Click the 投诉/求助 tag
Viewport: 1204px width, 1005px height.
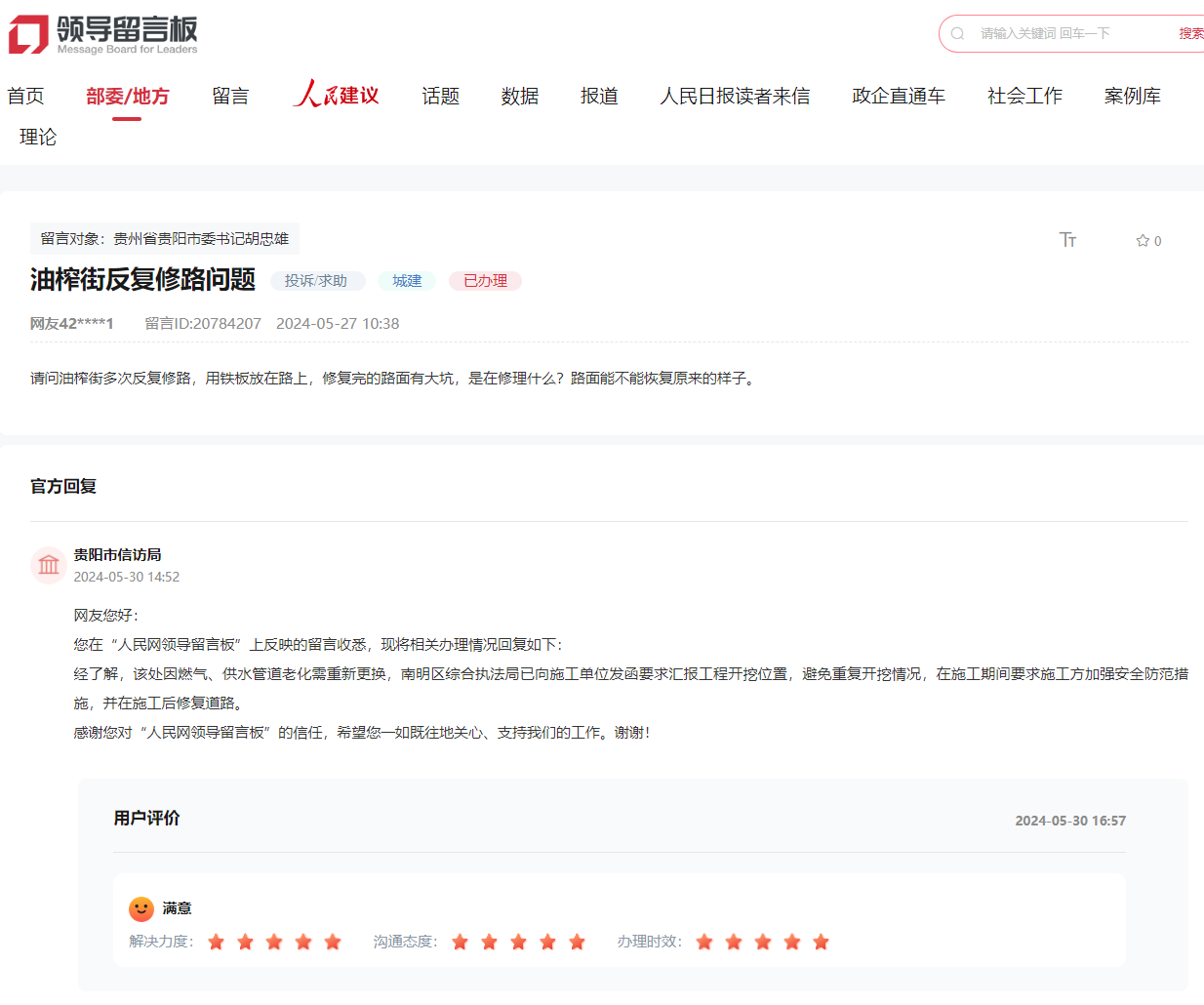click(318, 281)
